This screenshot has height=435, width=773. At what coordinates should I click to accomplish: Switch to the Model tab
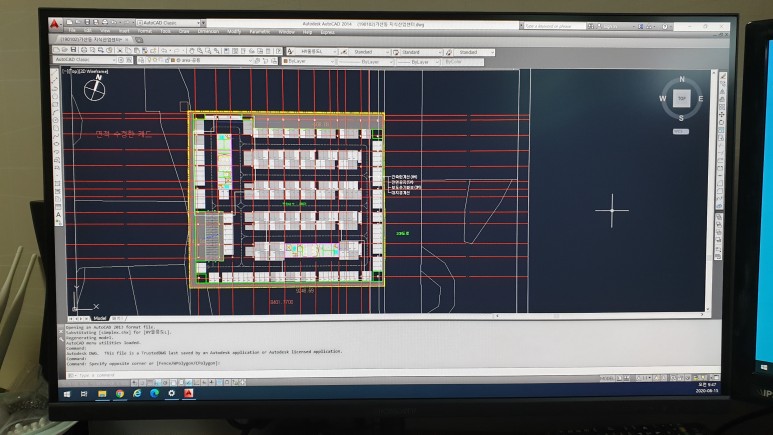tap(99, 318)
